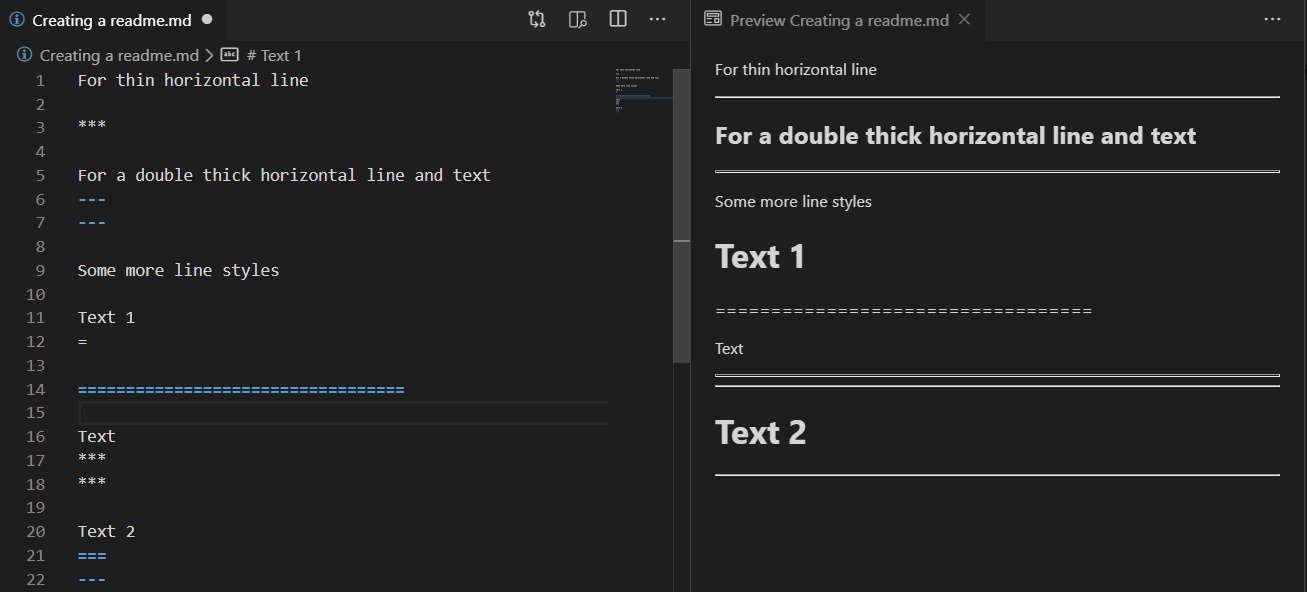Screen dimensions: 1307x592
Task: Click line number 11 in the gutter
Action: pos(35,317)
